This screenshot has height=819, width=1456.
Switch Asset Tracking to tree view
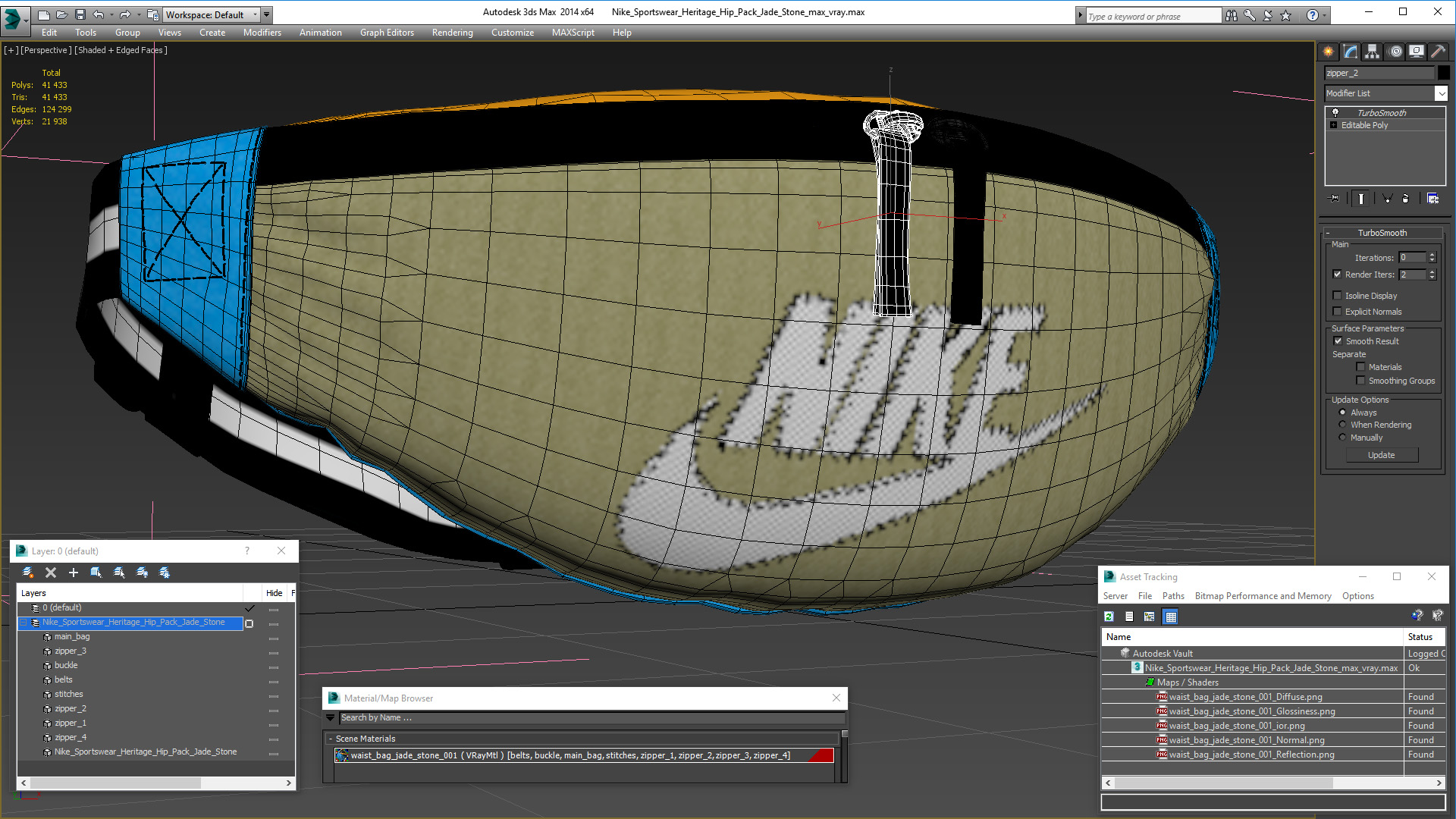[x=1150, y=617]
